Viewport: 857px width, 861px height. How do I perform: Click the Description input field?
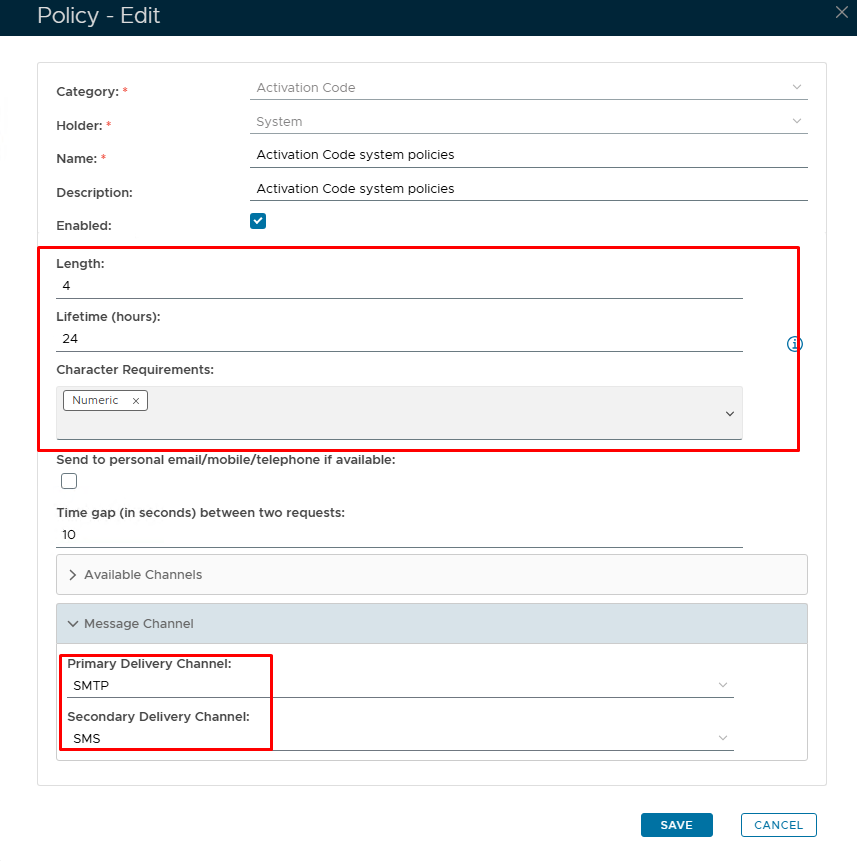tap(528, 189)
